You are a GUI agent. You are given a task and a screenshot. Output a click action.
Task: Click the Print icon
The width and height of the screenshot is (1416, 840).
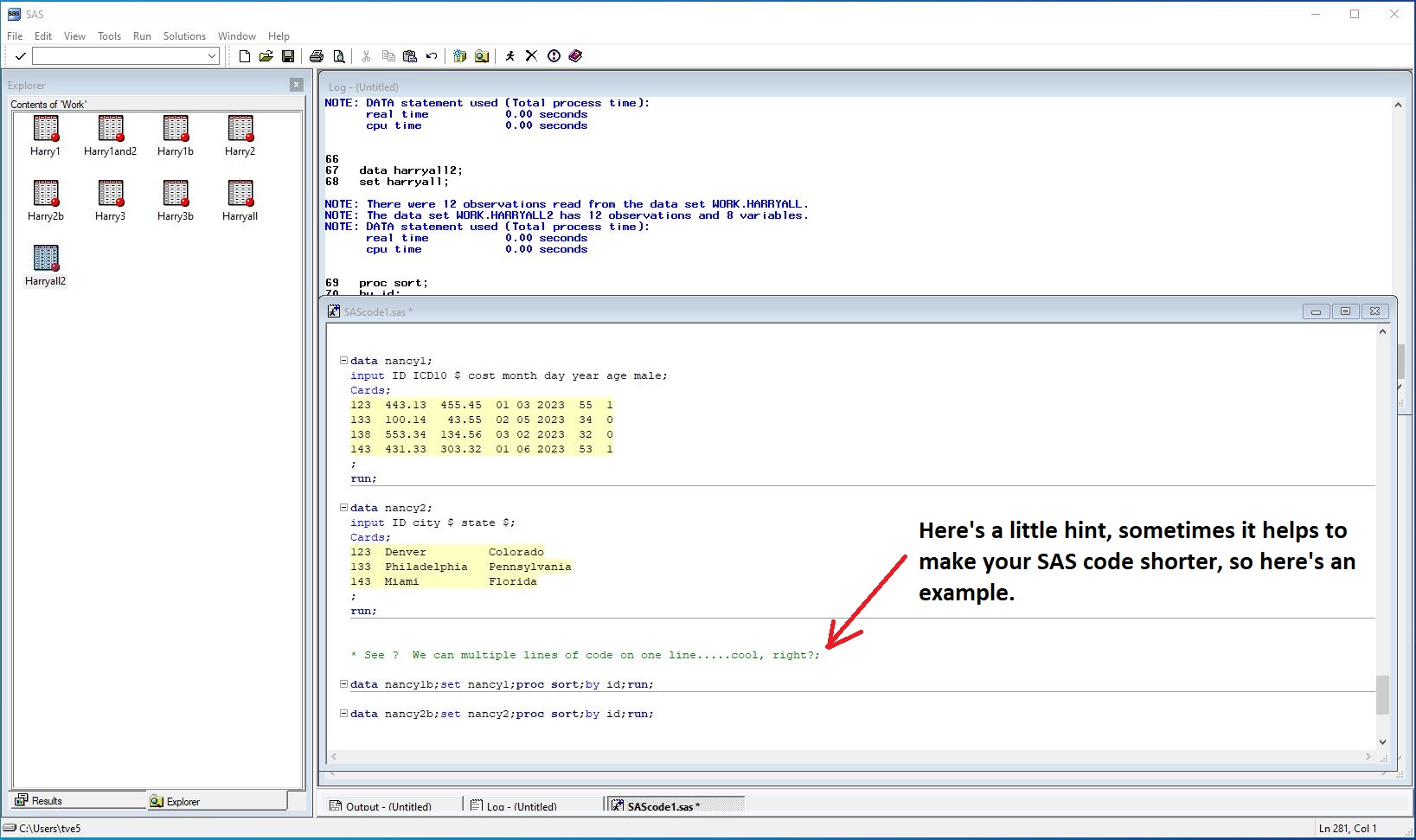pos(317,56)
